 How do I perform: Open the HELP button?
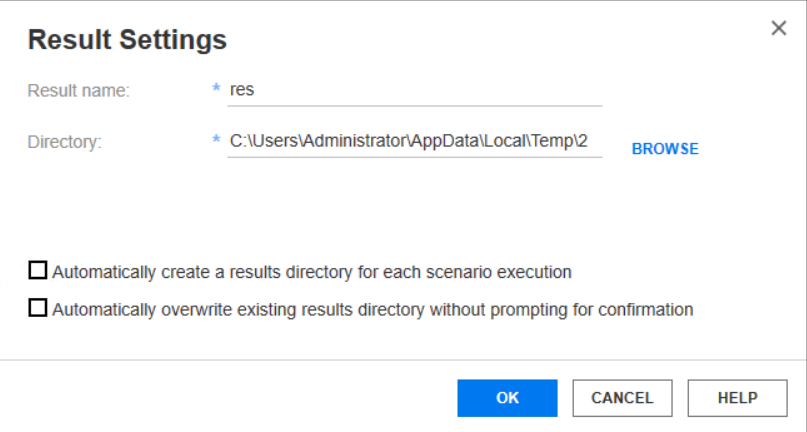pyautogui.click(x=737, y=398)
